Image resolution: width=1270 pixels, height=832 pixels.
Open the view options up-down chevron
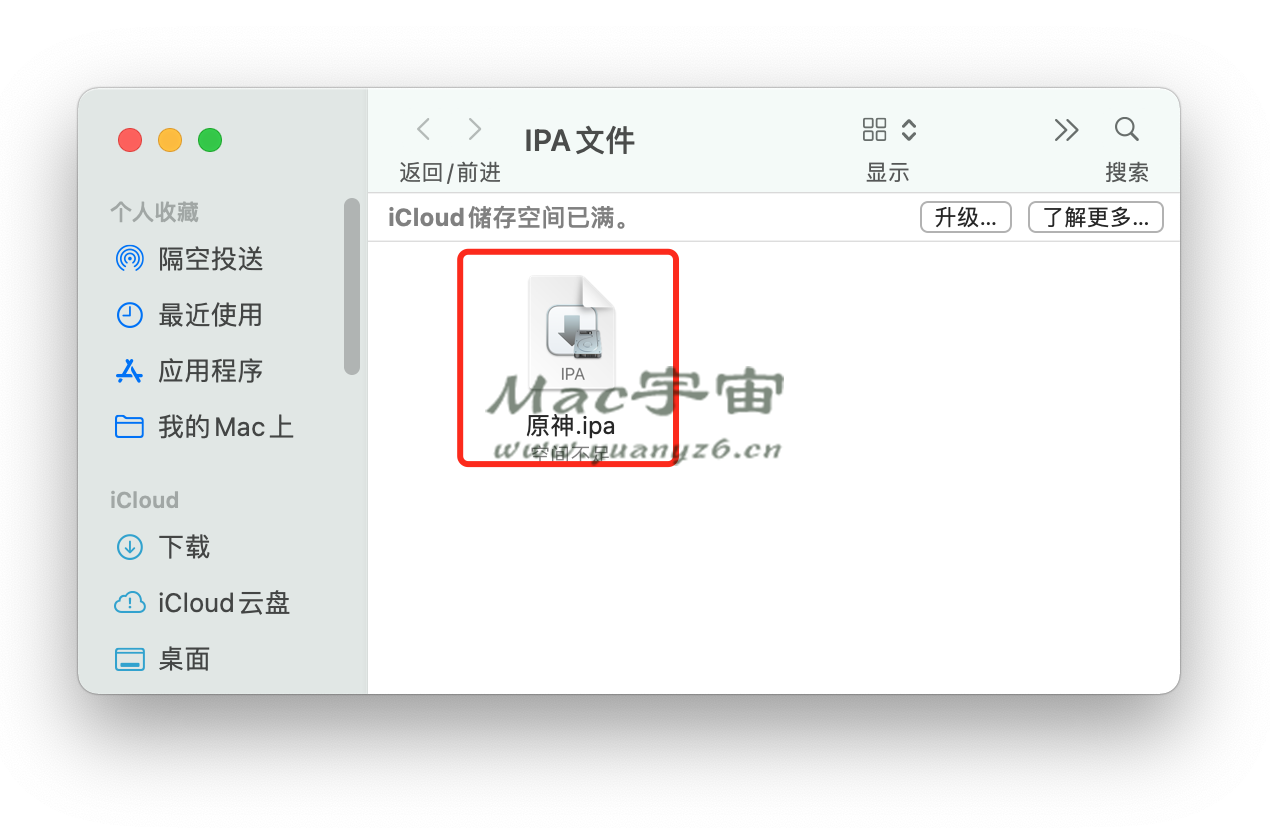tap(908, 129)
